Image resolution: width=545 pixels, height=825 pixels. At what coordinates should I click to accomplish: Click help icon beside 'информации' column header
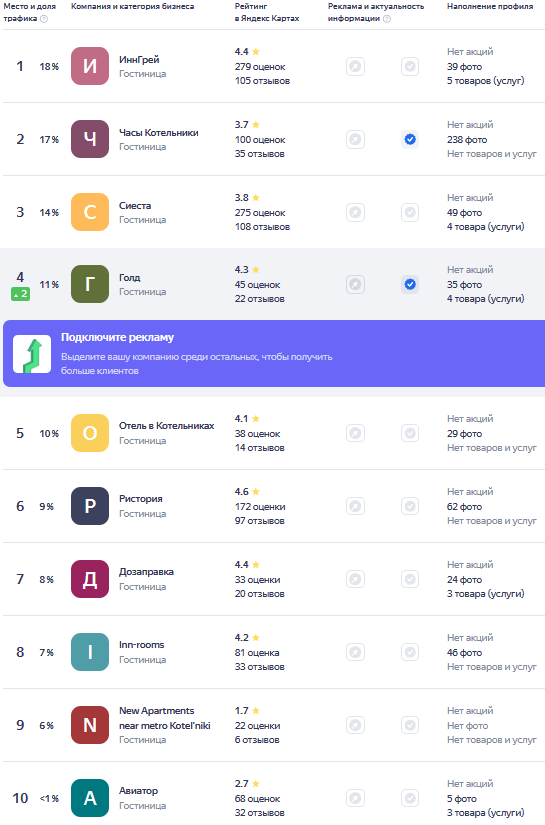pos(387,19)
